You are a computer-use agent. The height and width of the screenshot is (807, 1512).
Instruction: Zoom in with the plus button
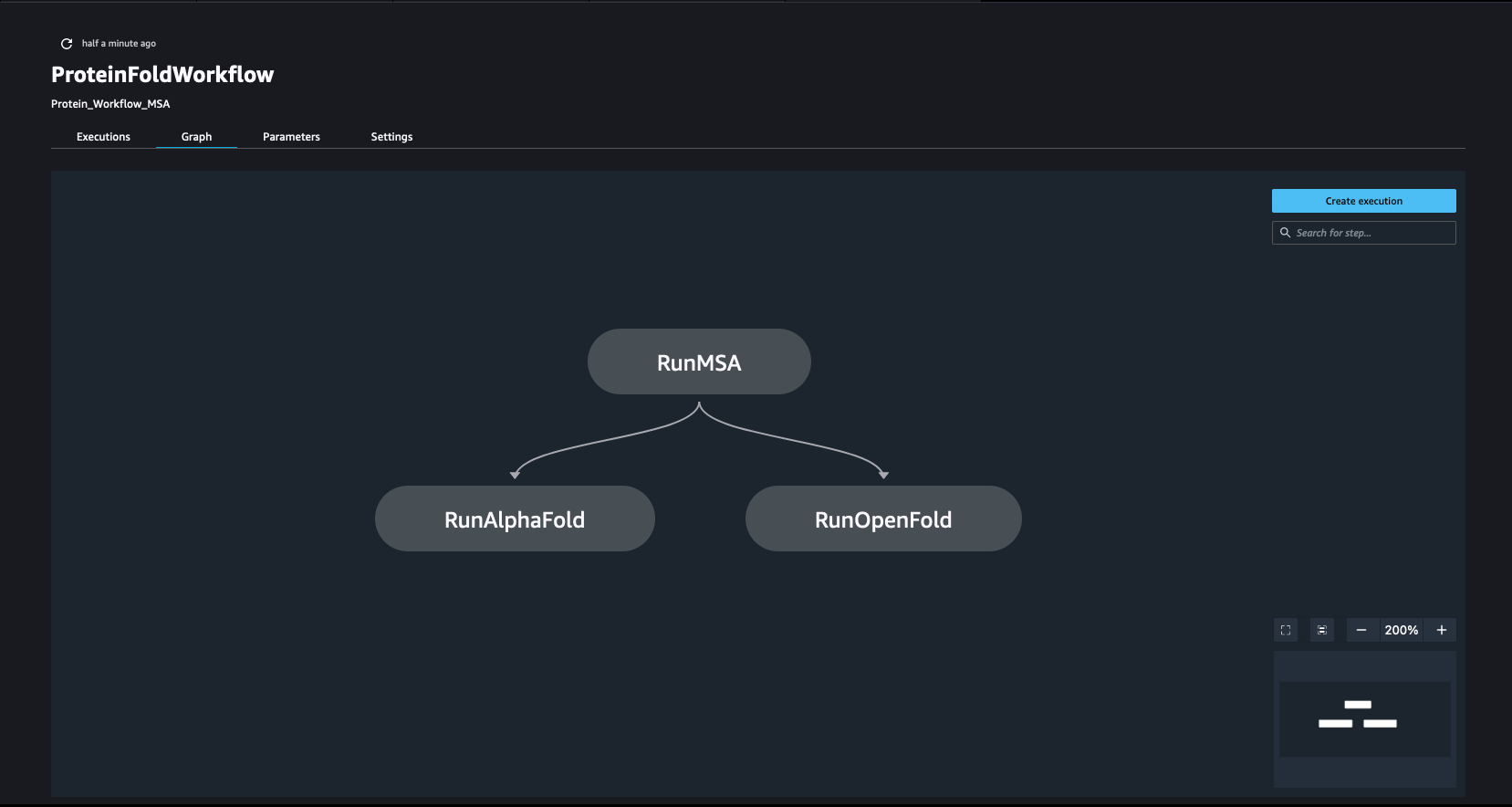[x=1442, y=630]
